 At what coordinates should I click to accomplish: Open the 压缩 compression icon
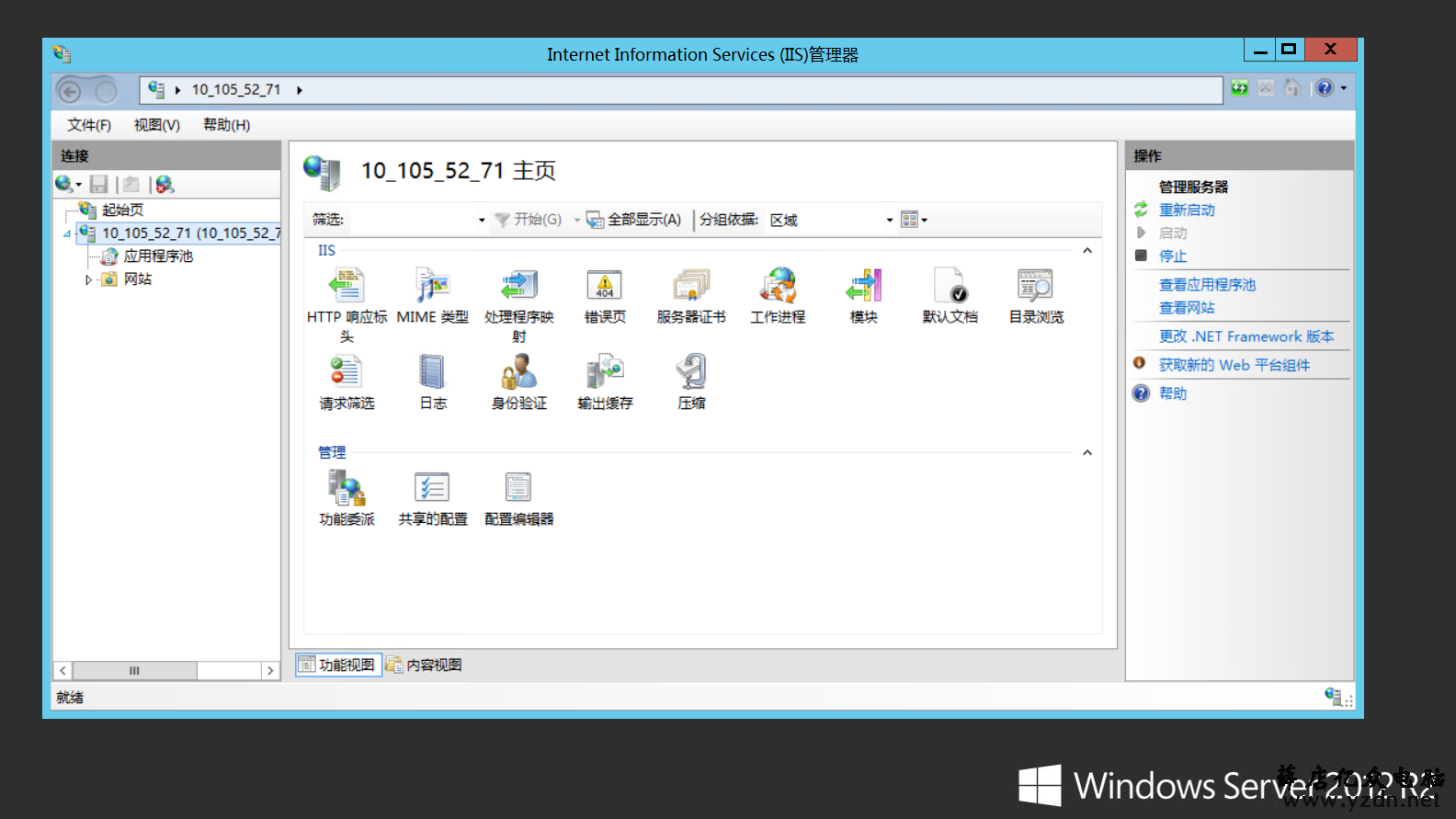pos(691,372)
